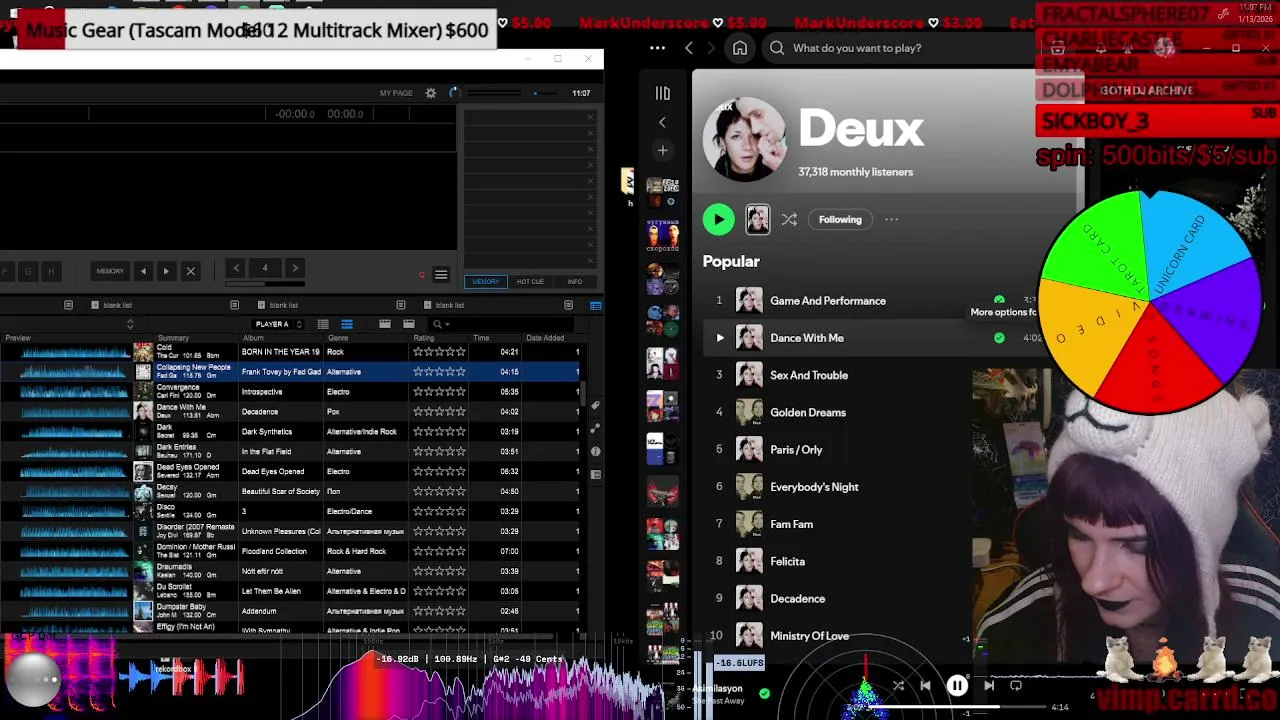Open rekordbox track search dropdown
Viewport: 1280px width, 720px height.
(x=440, y=324)
